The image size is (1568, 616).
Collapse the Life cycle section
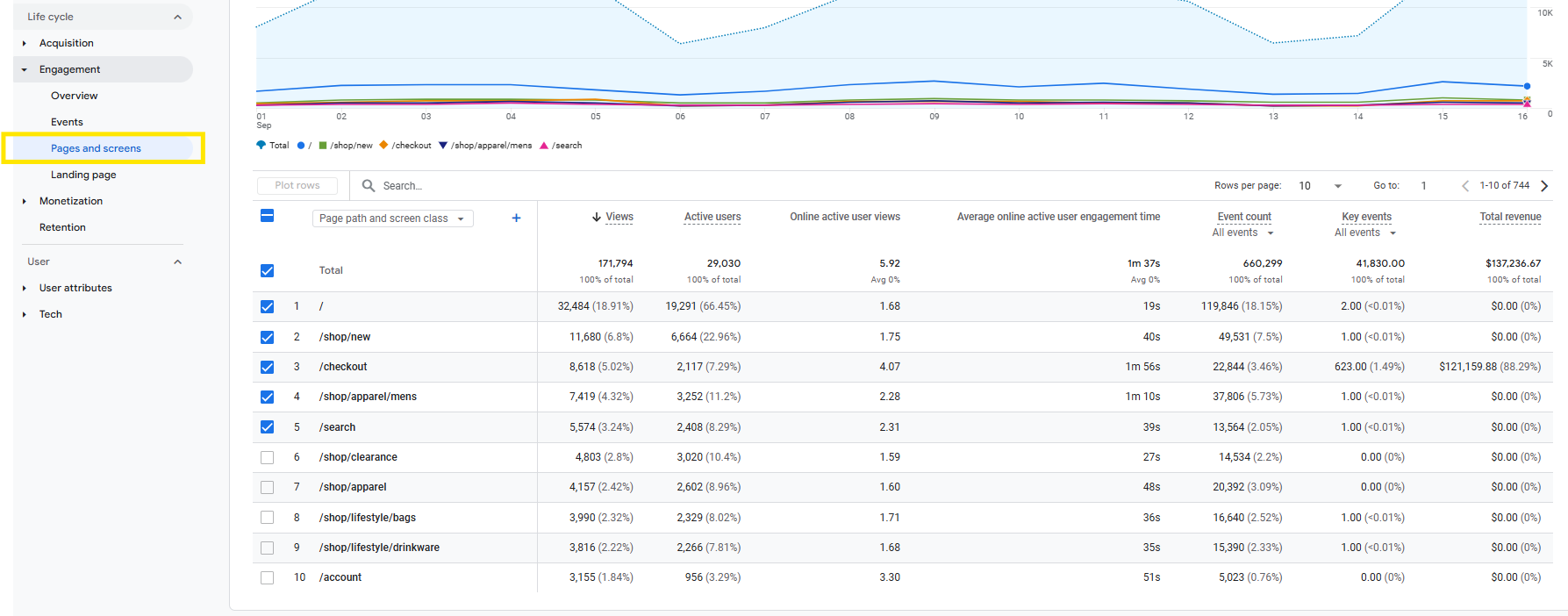(x=178, y=17)
